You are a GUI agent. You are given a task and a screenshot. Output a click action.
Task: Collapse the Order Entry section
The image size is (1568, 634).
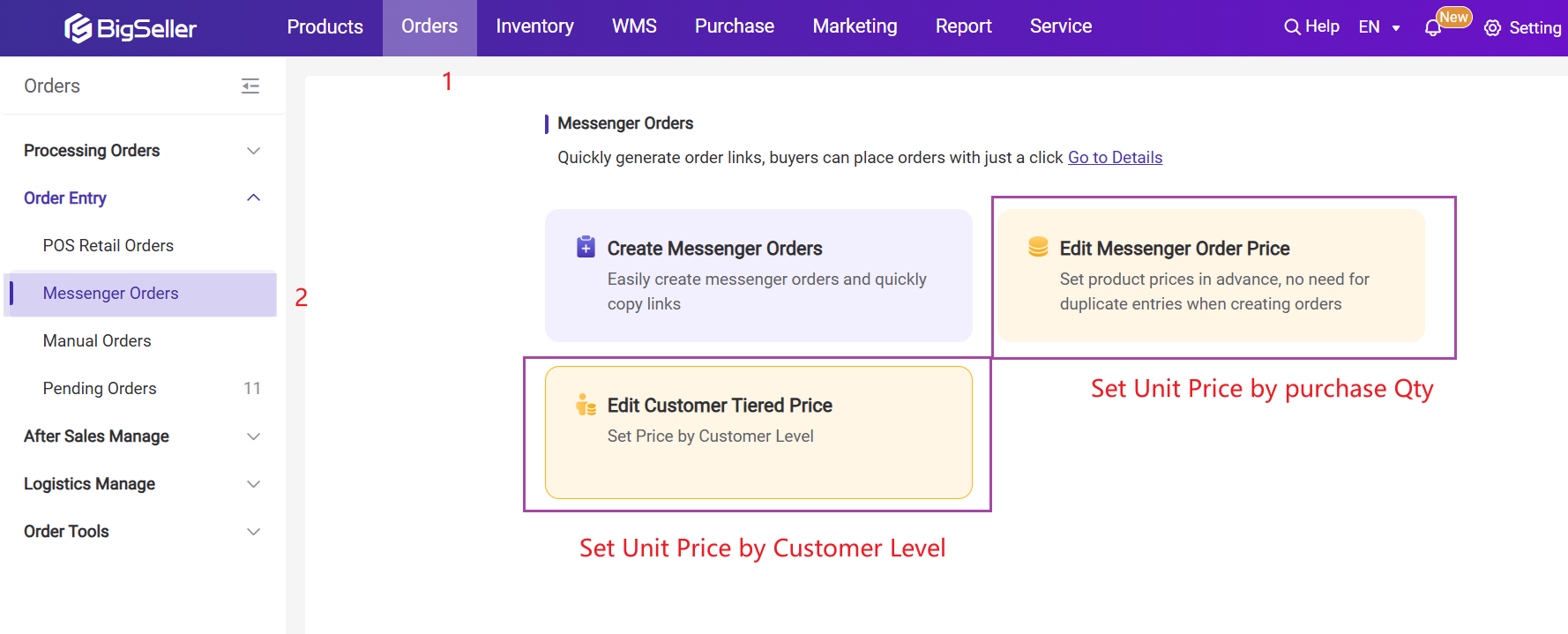pos(253,198)
